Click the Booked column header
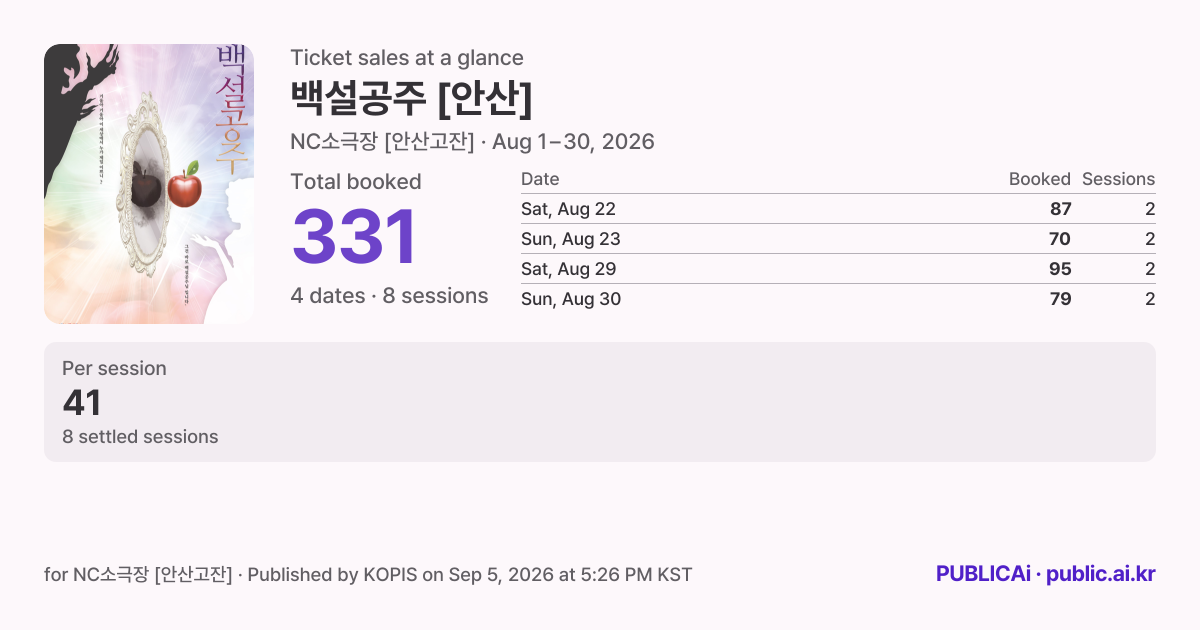The height and width of the screenshot is (630, 1200). point(1039,179)
